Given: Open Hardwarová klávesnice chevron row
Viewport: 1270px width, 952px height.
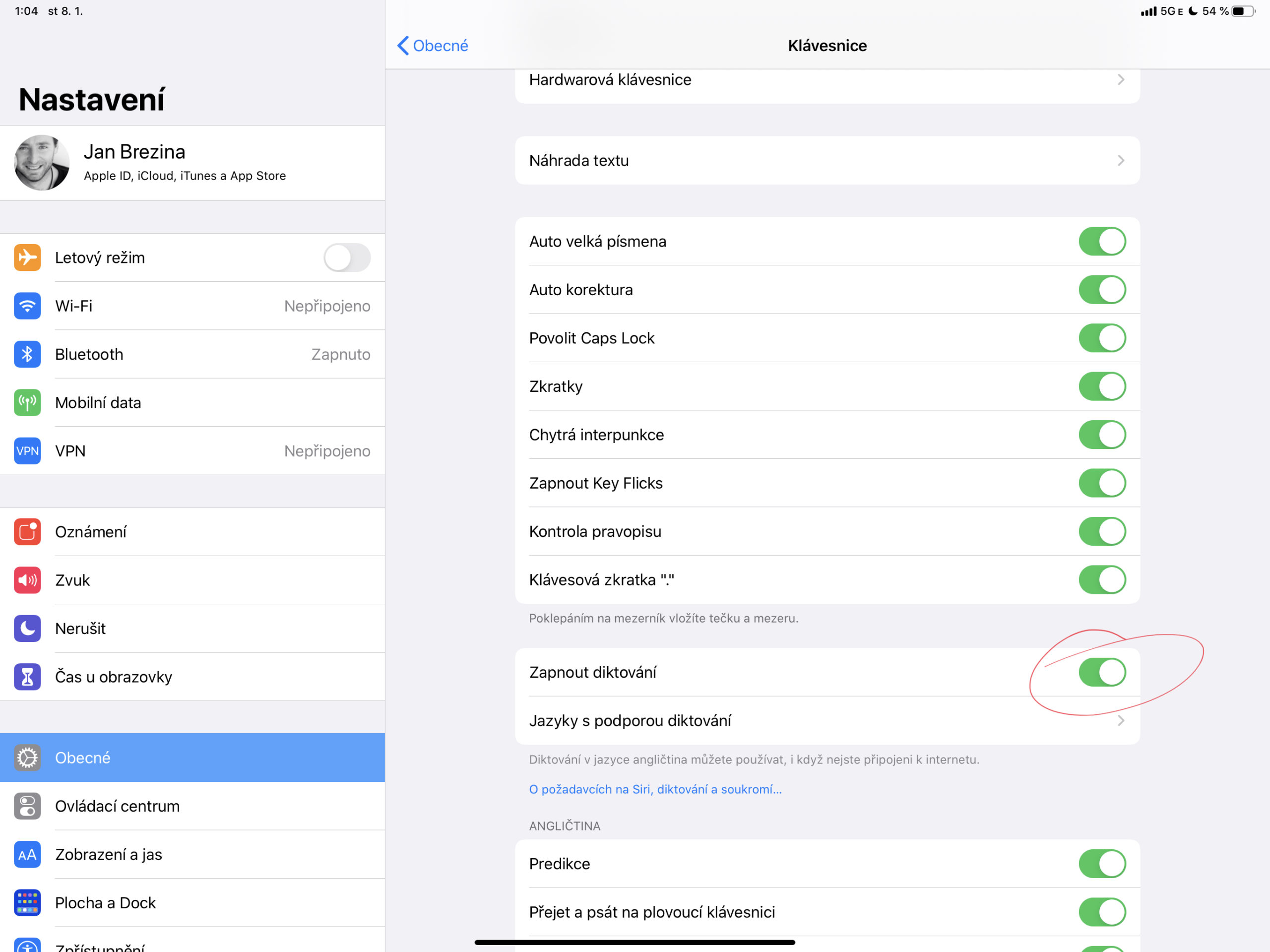Looking at the screenshot, I should (x=827, y=80).
